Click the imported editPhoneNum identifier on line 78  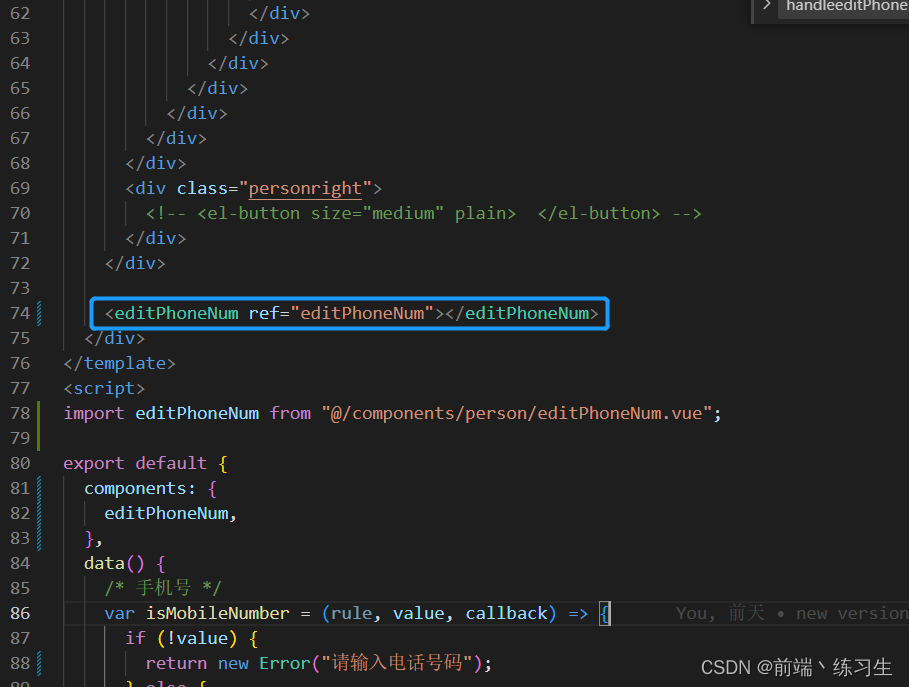pyautogui.click(x=197, y=413)
